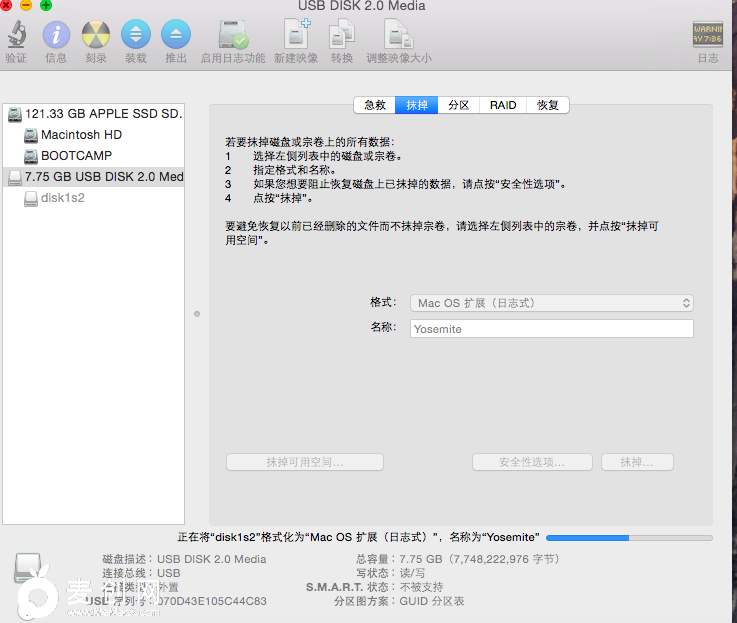Click the Convert (转换) toolbar icon
Viewport: 737px width, 623px height.
coord(342,33)
